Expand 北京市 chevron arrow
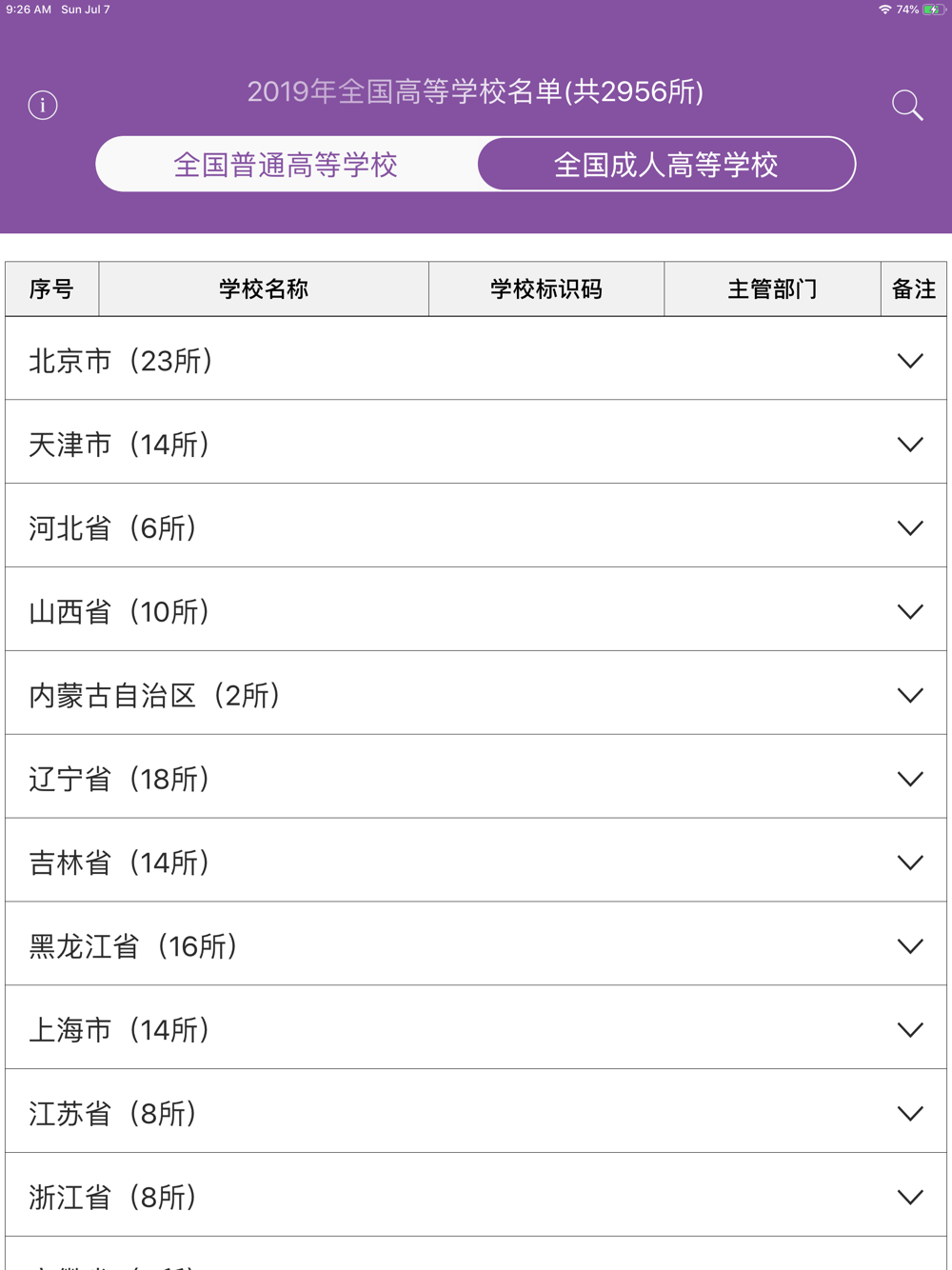 tap(910, 361)
